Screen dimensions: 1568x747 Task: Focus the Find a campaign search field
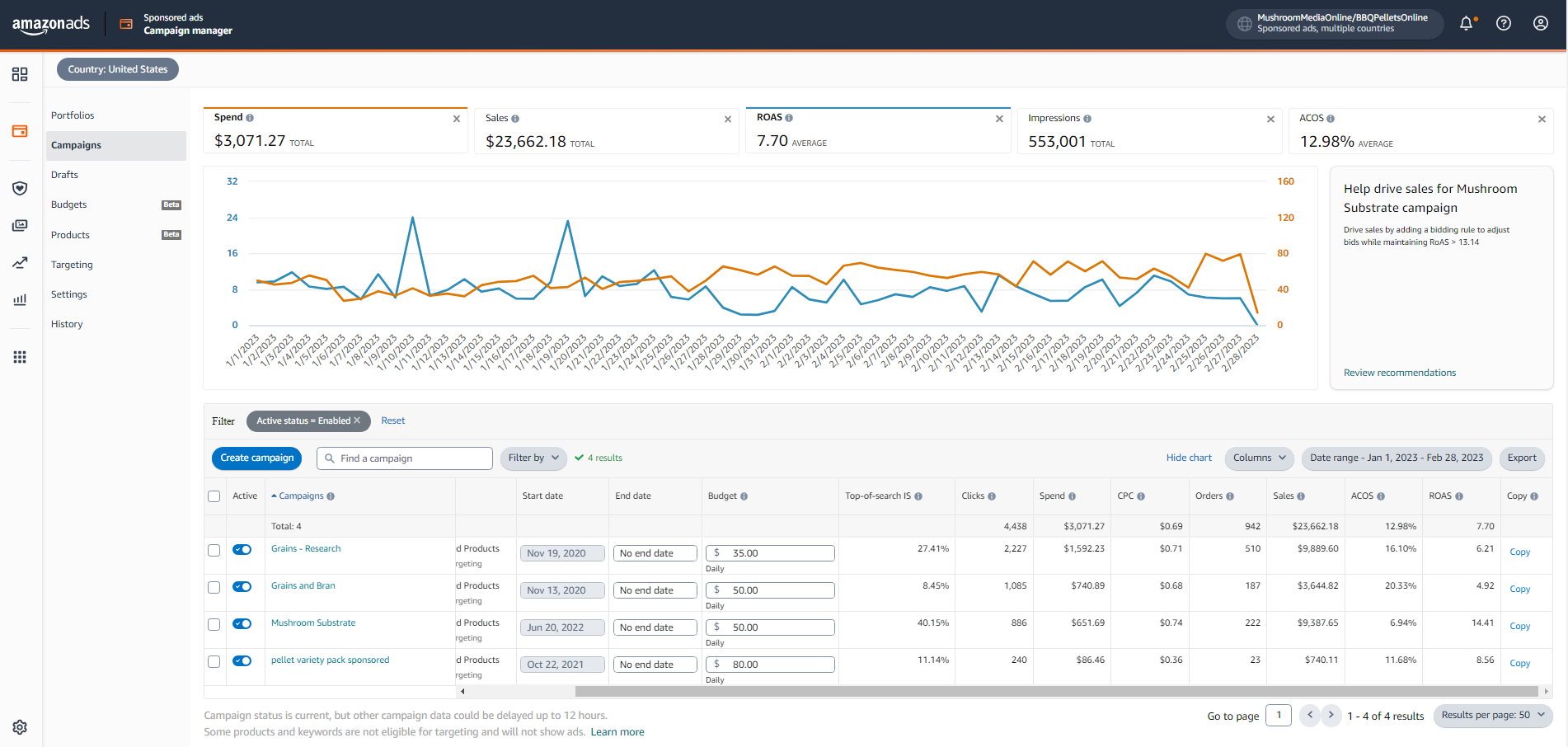pyautogui.click(x=405, y=458)
